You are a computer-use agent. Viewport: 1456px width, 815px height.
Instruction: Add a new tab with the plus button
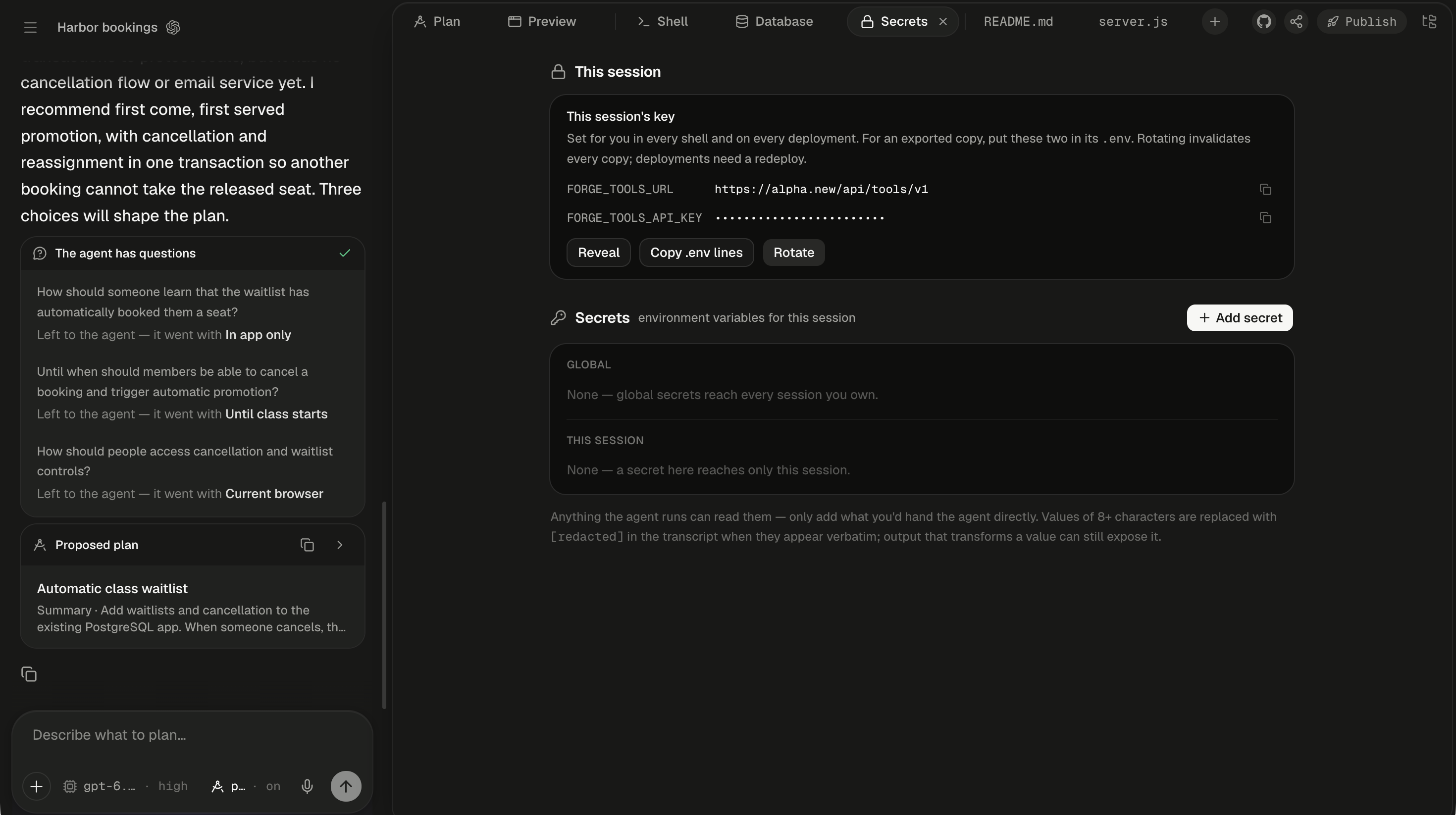pyautogui.click(x=1215, y=21)
